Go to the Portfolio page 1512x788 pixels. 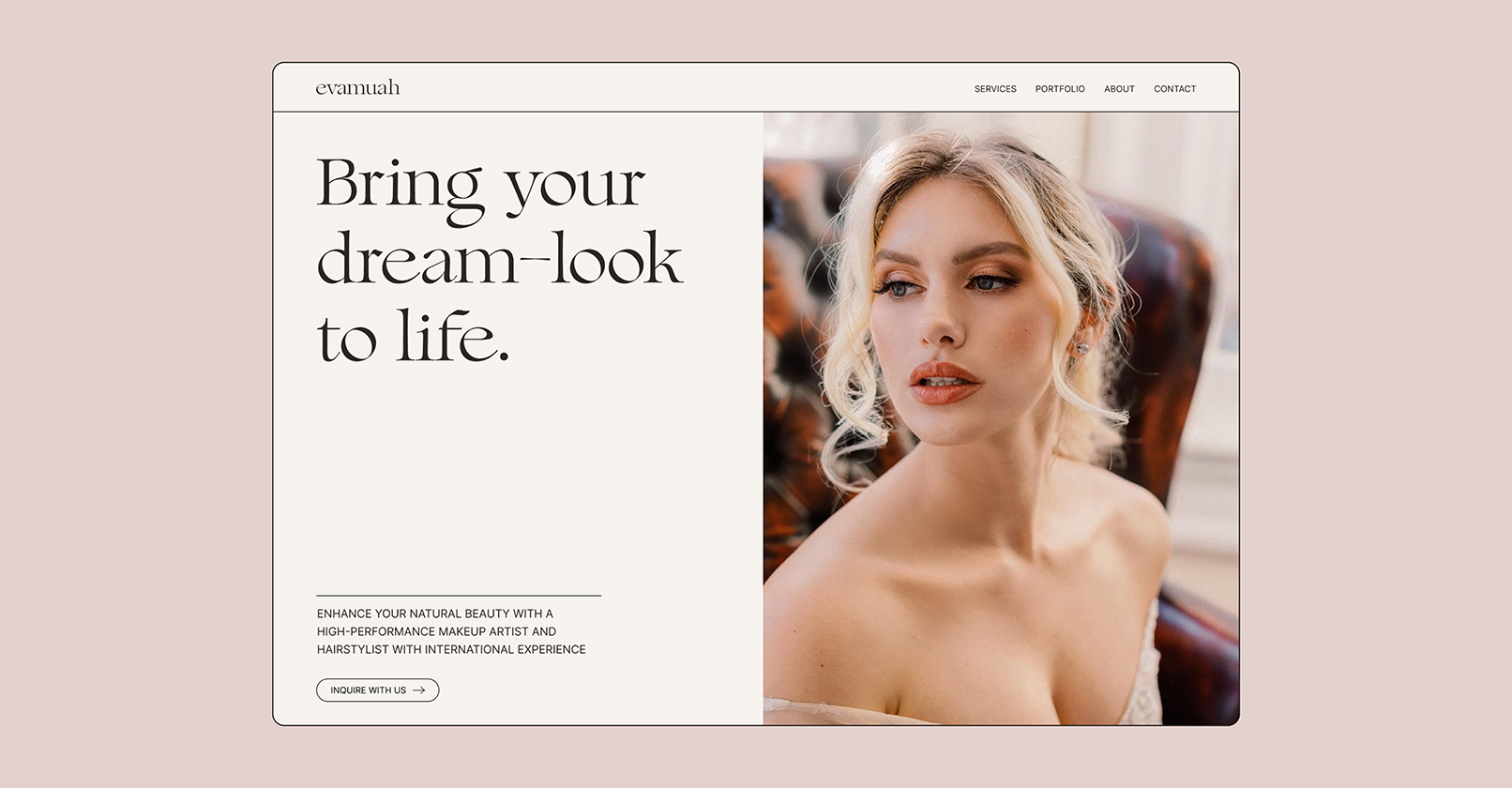click(1060, 89)
